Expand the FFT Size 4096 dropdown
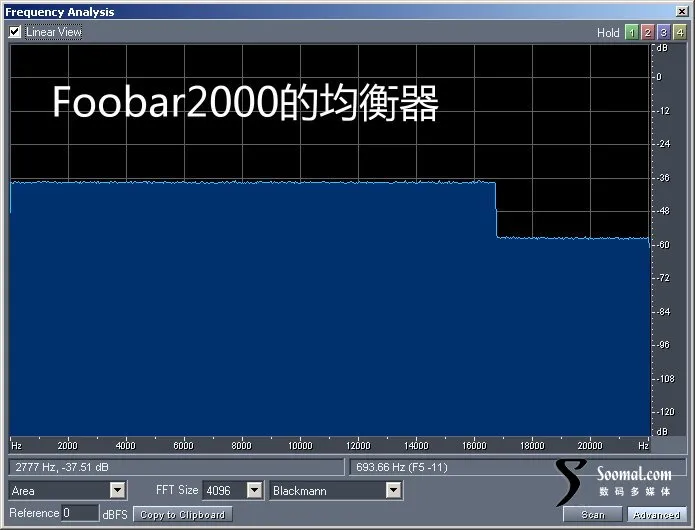Viewport: 695px width, 530px height. pos(254,491)
